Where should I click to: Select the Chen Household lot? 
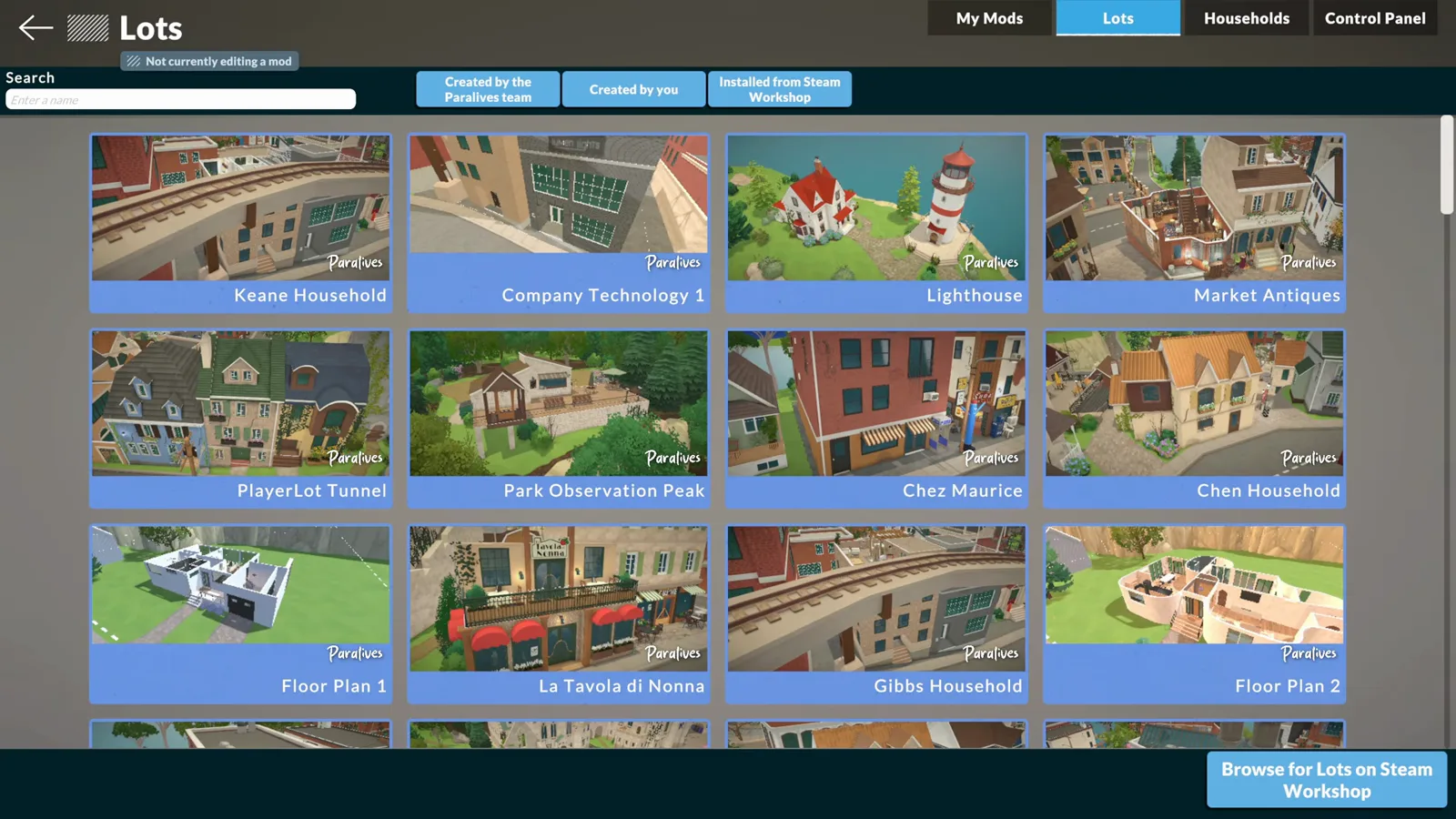pyautogui.click(x=1194, y=419)
